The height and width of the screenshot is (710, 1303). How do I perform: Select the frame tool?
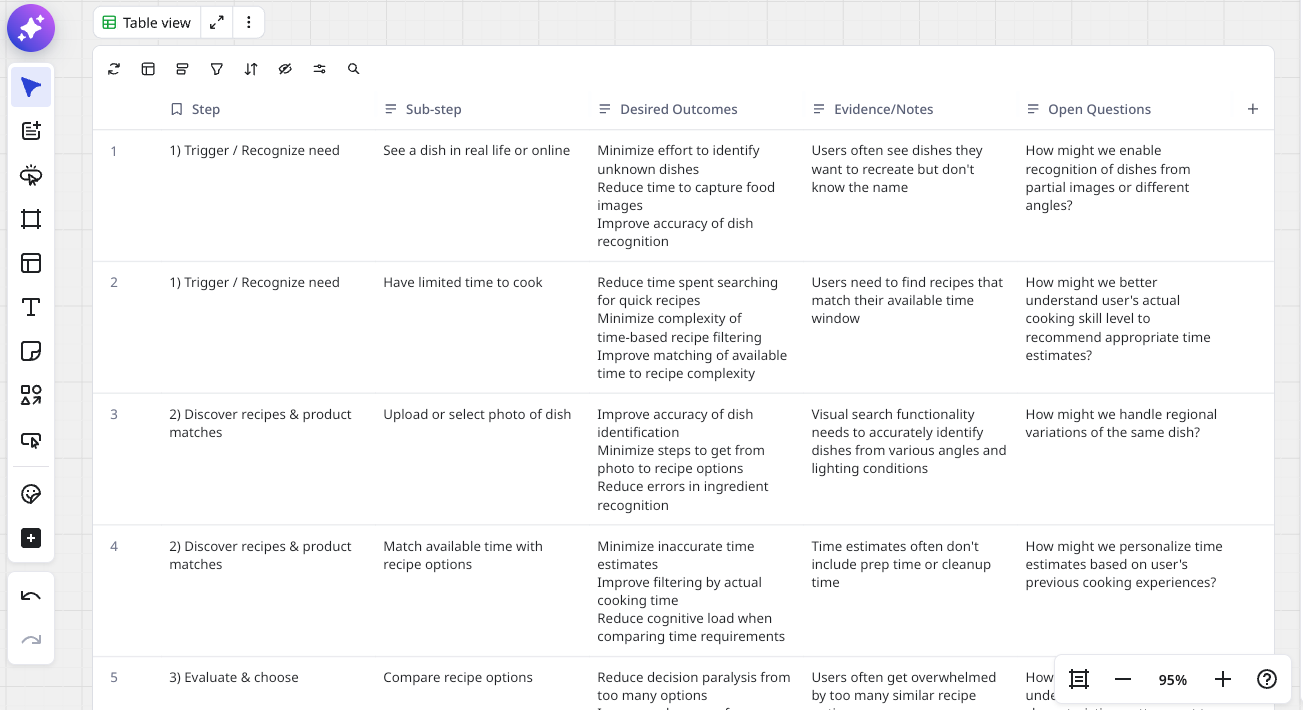(x=31, y=219)
